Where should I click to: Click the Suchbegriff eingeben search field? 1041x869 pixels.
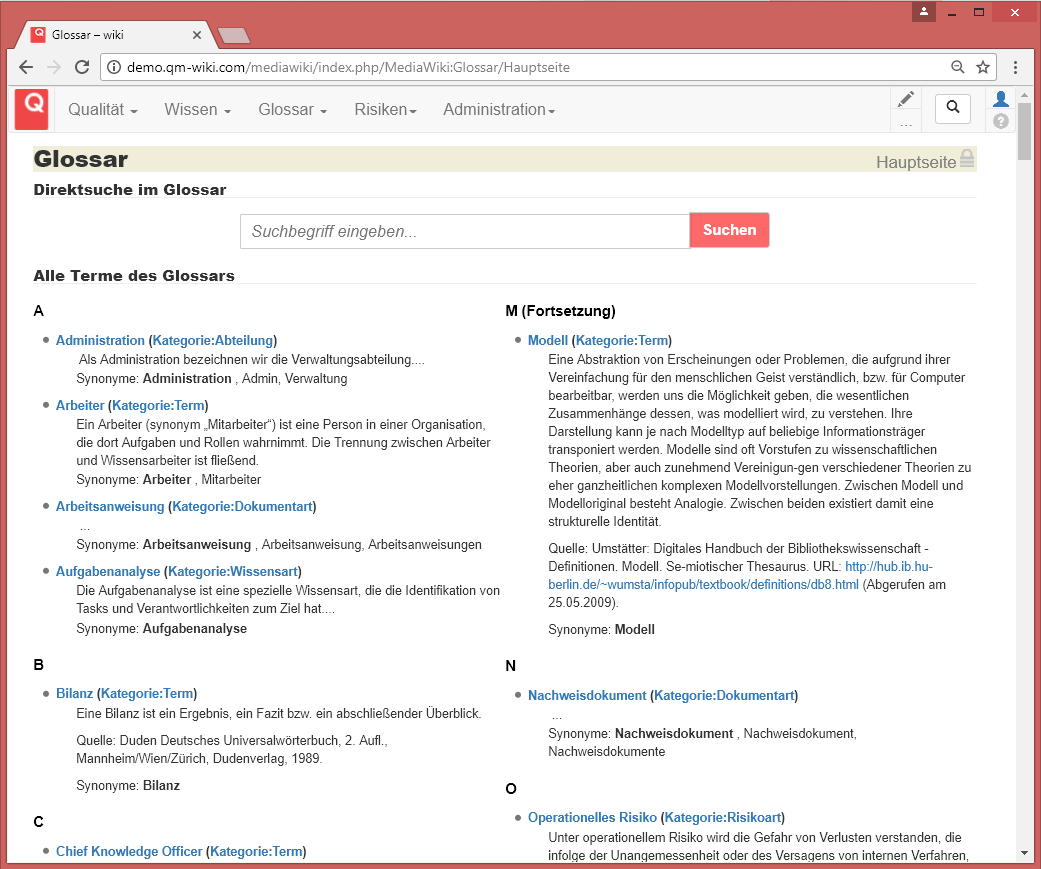click(464, 231)
